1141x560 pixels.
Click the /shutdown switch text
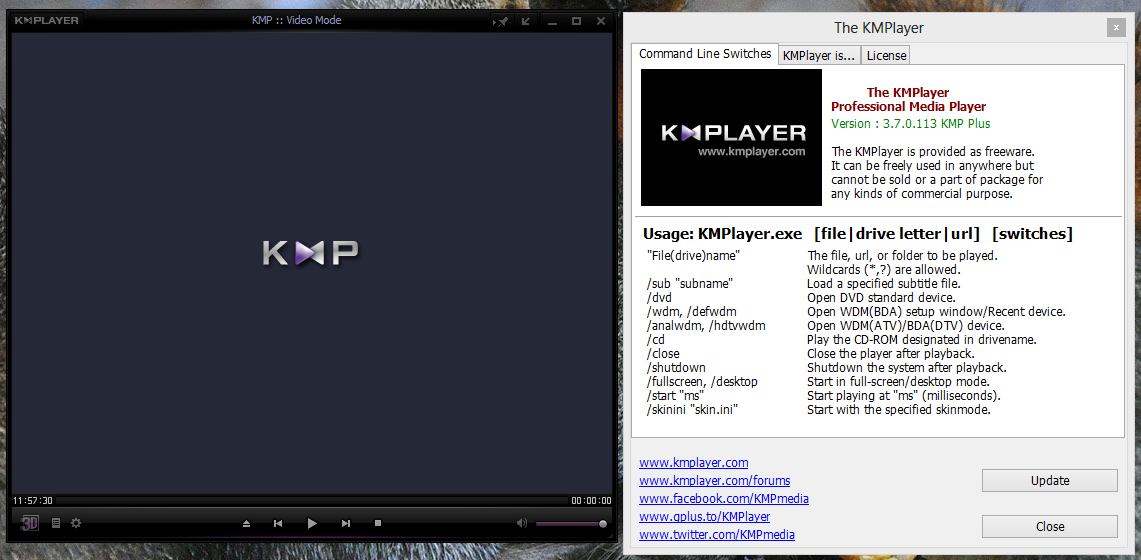point(676,367)
